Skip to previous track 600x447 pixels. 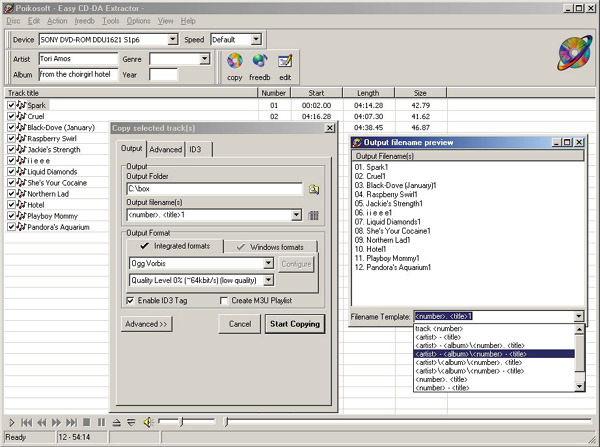26,423
